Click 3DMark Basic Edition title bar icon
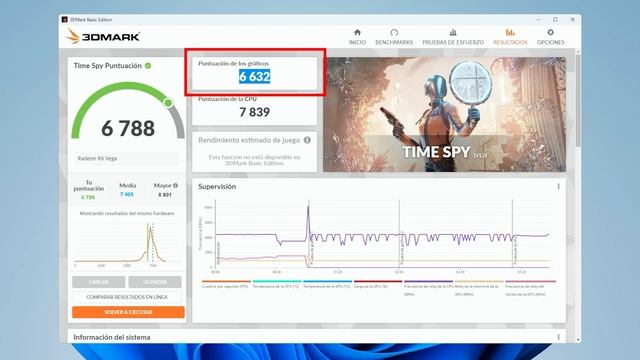Viewport: 640px width, 360px height. [64, 20]
